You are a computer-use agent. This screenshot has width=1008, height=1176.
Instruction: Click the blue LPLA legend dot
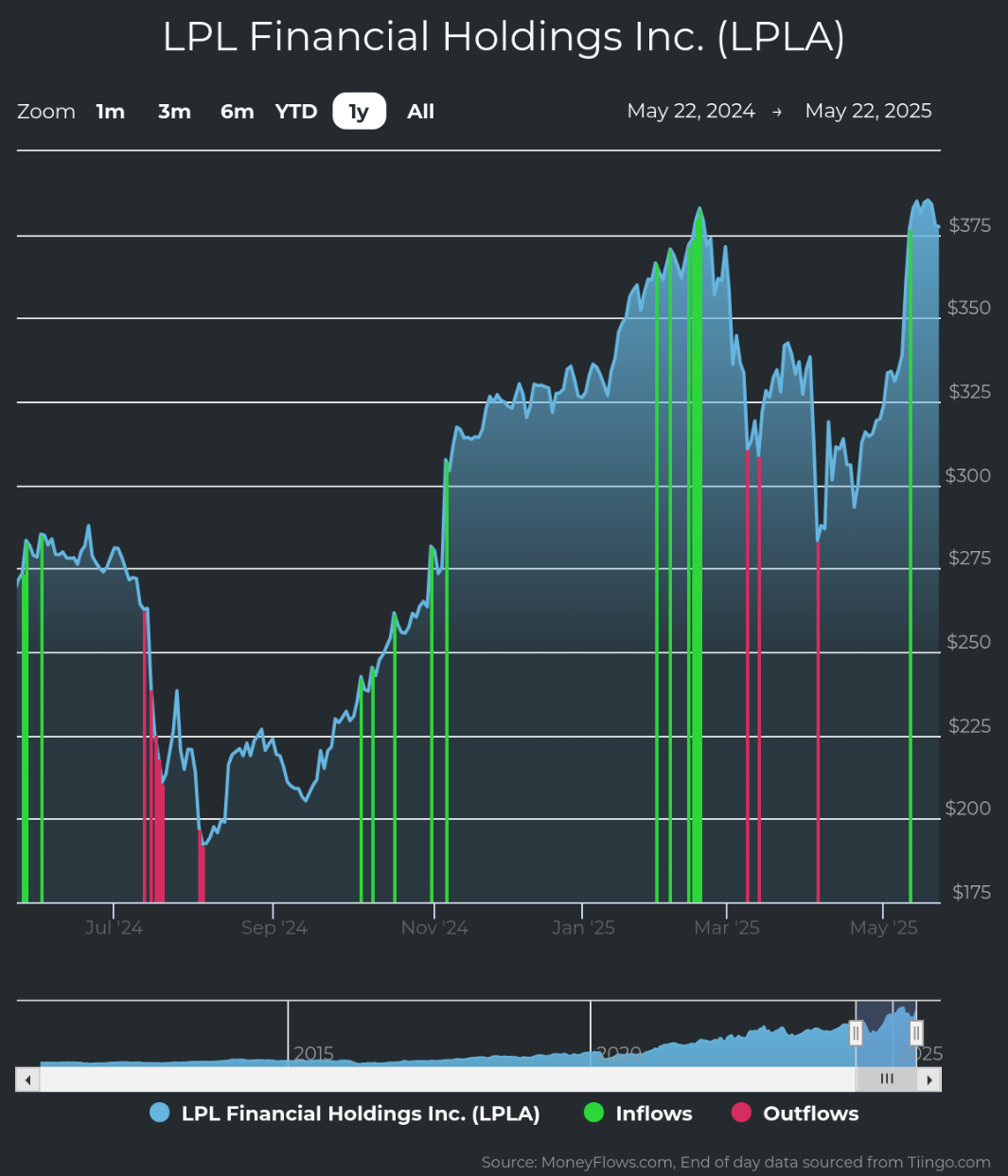click(160, 1114)
